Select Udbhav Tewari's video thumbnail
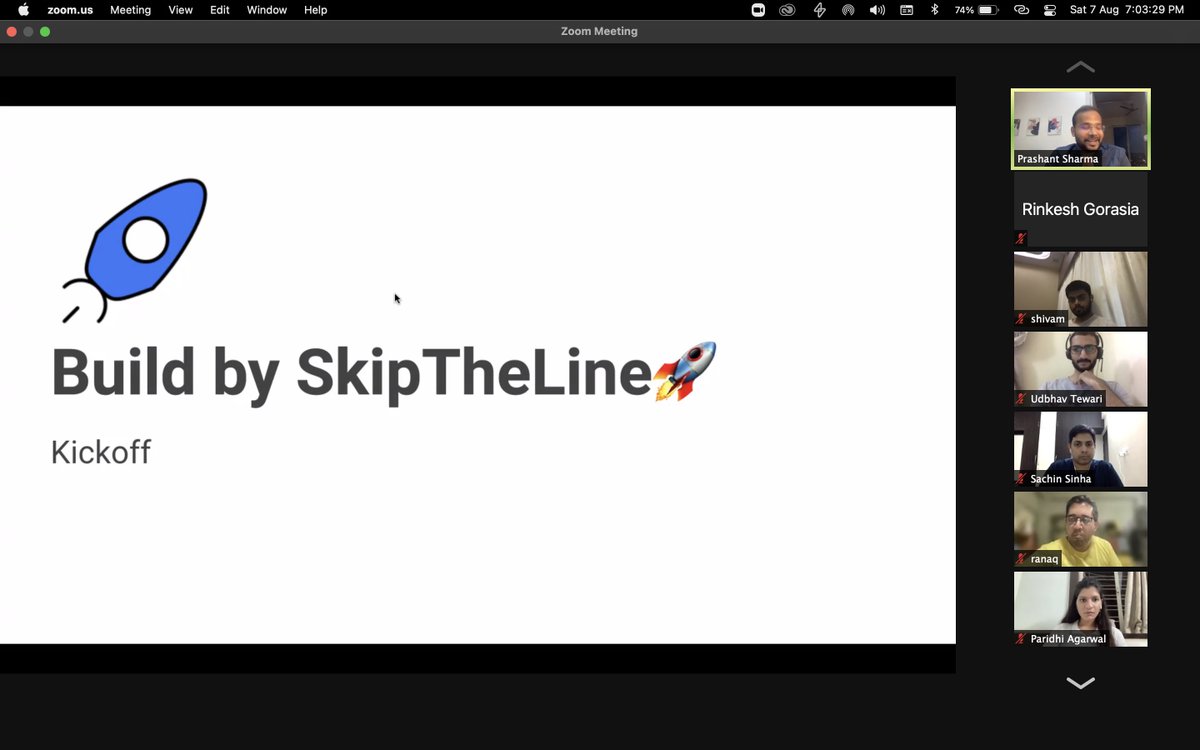The image size is (1200, 750). (x=1080, y=369)
